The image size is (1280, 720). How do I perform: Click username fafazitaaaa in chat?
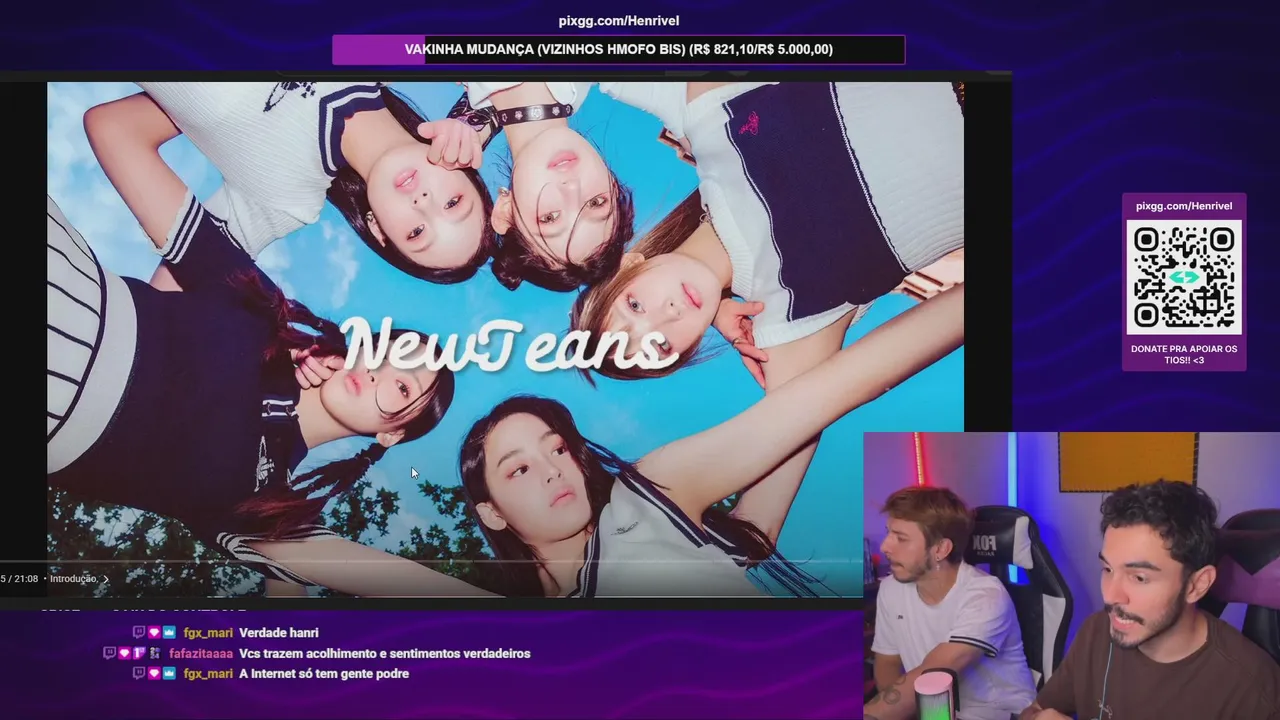click(201, 654)
